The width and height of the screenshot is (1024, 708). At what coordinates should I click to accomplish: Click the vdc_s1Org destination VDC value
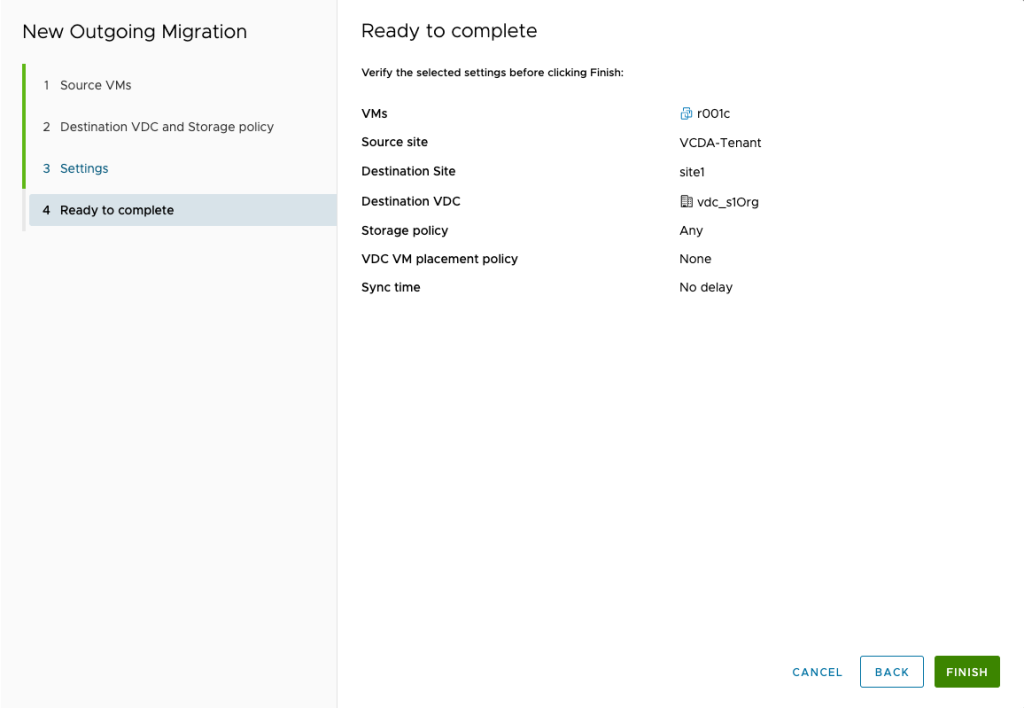[728, 202]
